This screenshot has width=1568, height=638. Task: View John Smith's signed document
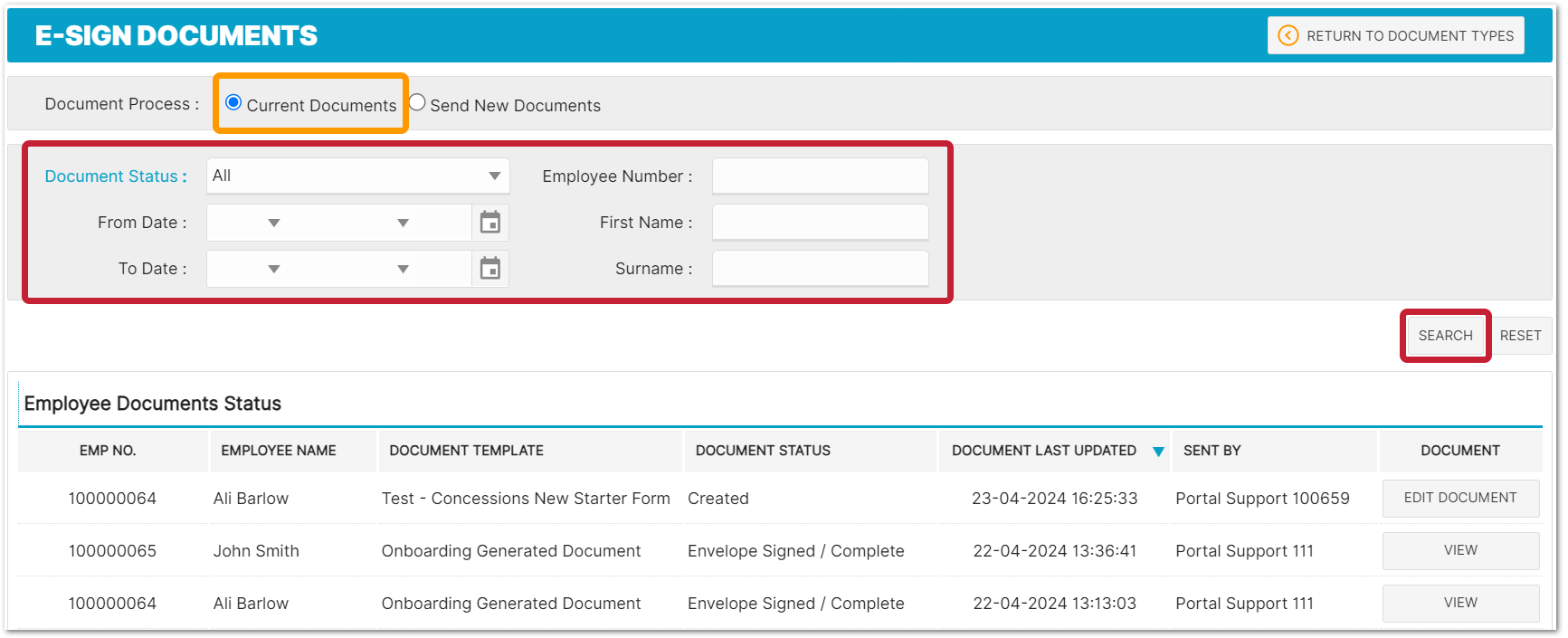[x=1459, y=551]
